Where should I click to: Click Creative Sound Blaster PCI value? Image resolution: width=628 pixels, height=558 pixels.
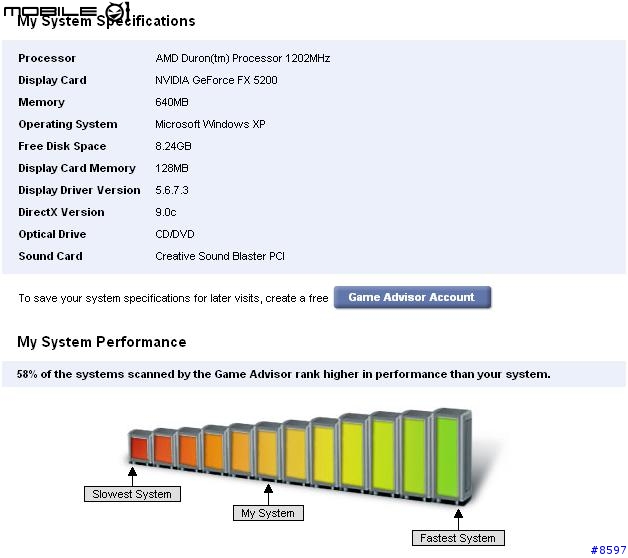[x=220, y=256]
